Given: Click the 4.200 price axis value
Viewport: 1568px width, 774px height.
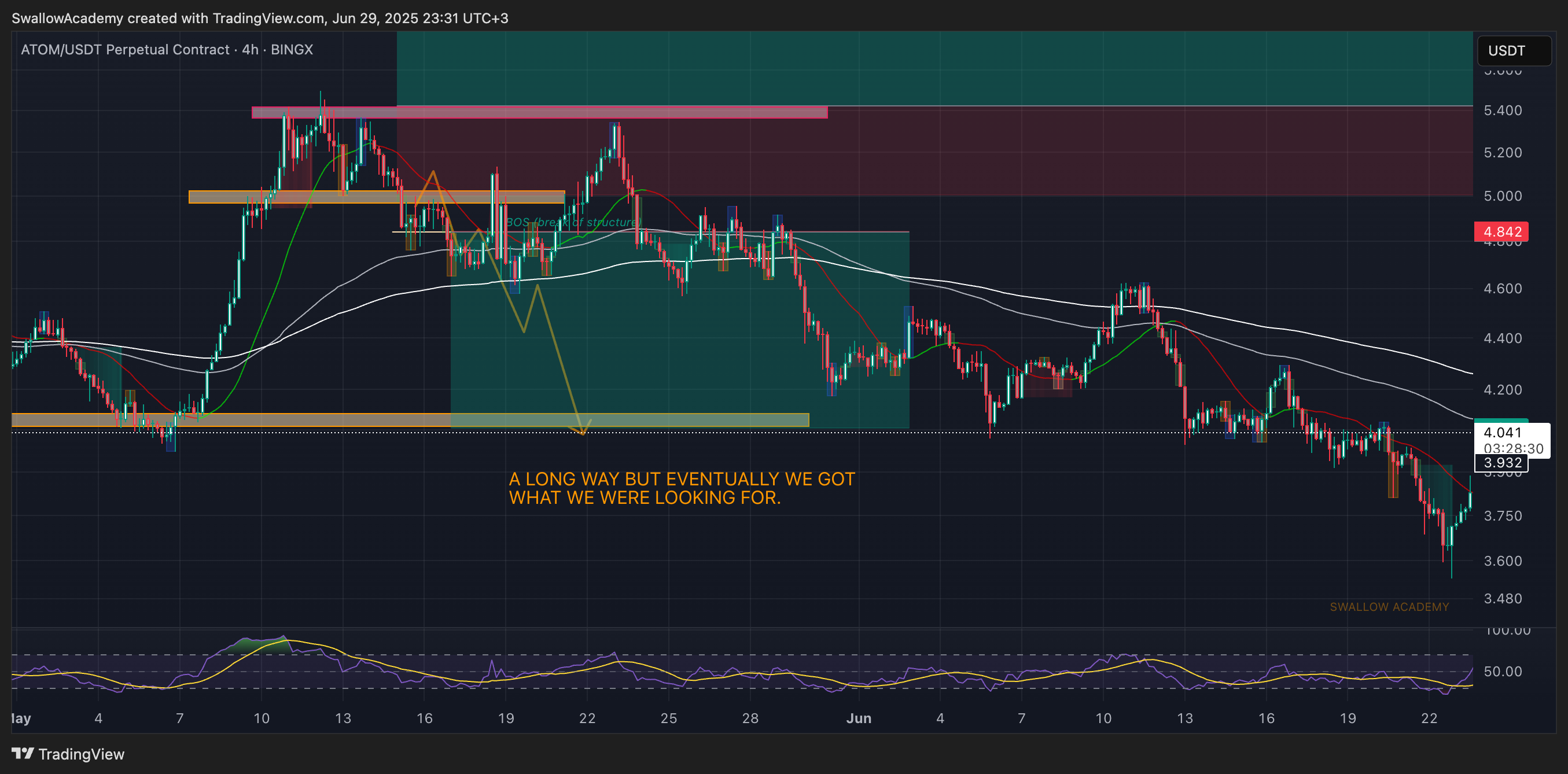Looking at the screenshot, I should (x=1502, y=389).
